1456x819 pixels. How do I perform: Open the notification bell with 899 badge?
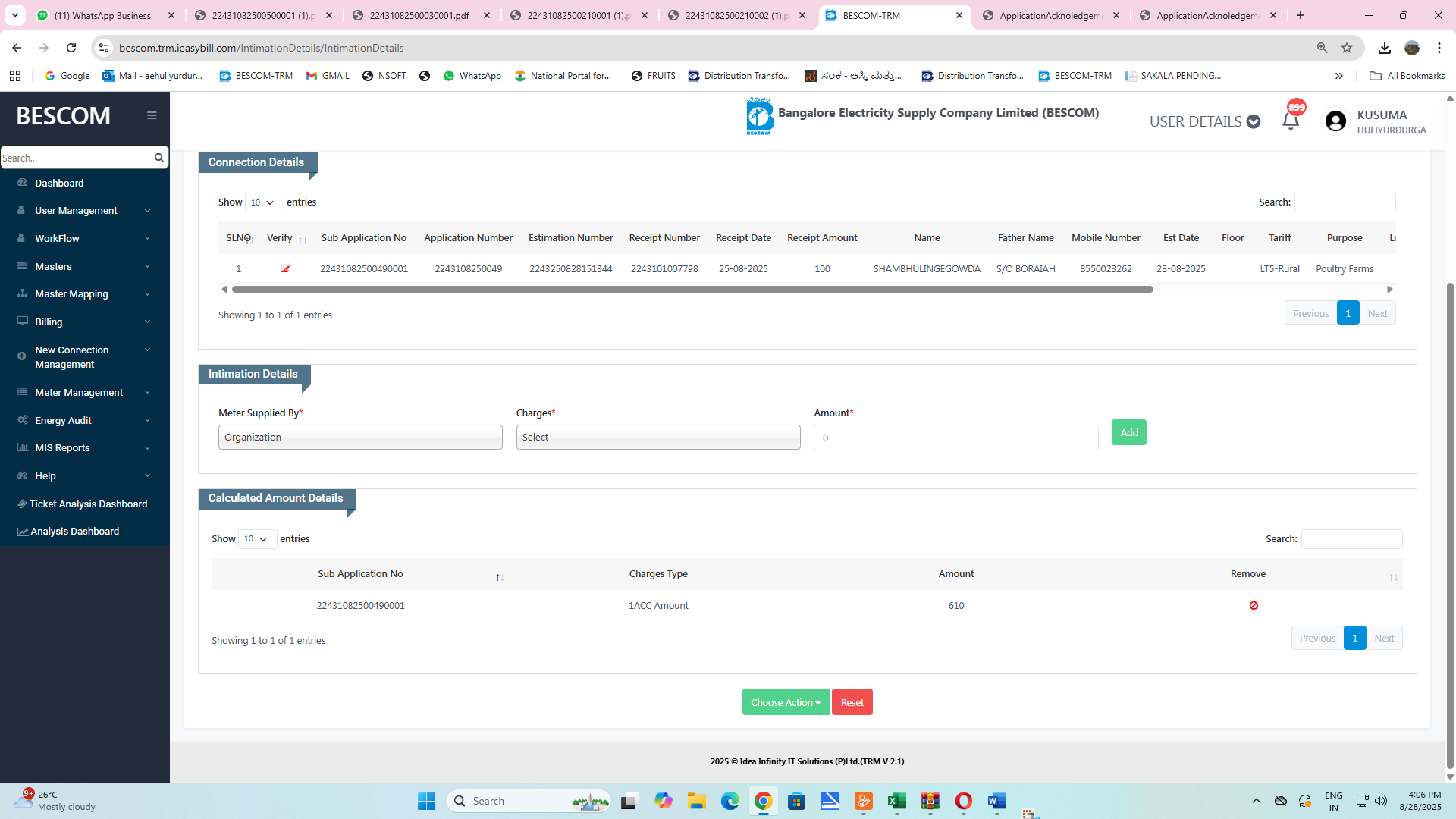tap(1291, 121)
